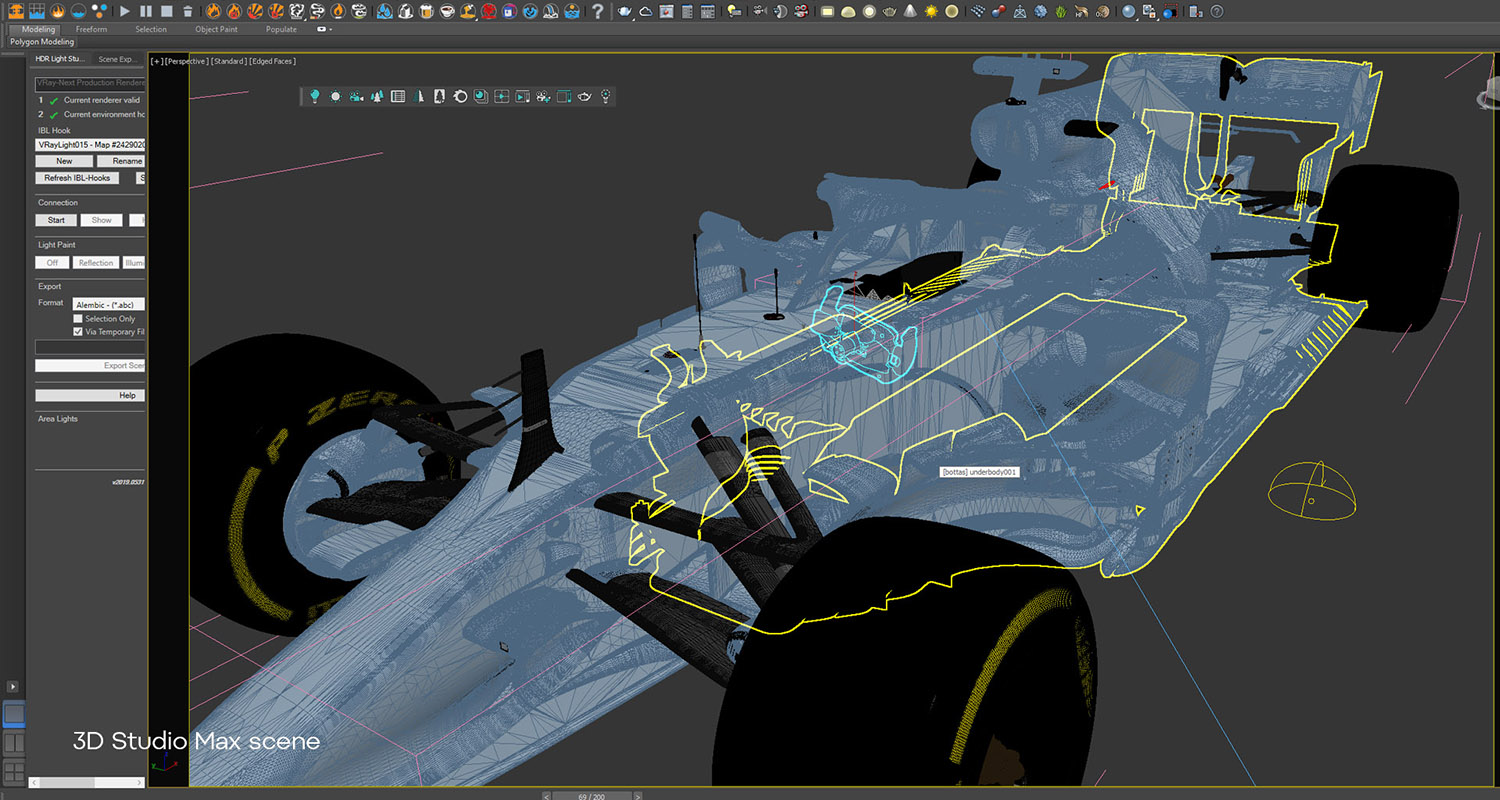Click the red and blue metaball icon
1500x800 pixels.
998,11
